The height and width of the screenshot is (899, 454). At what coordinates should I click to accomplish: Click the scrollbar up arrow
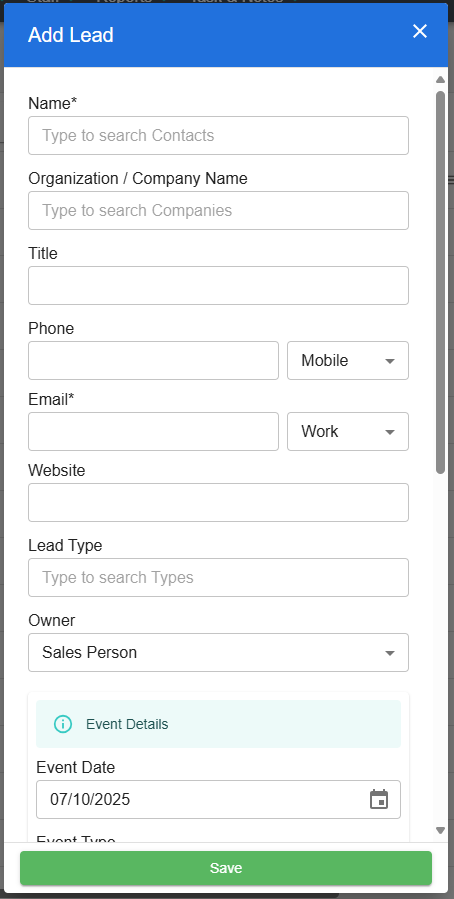pyautogui.click(x=440, y=80)
